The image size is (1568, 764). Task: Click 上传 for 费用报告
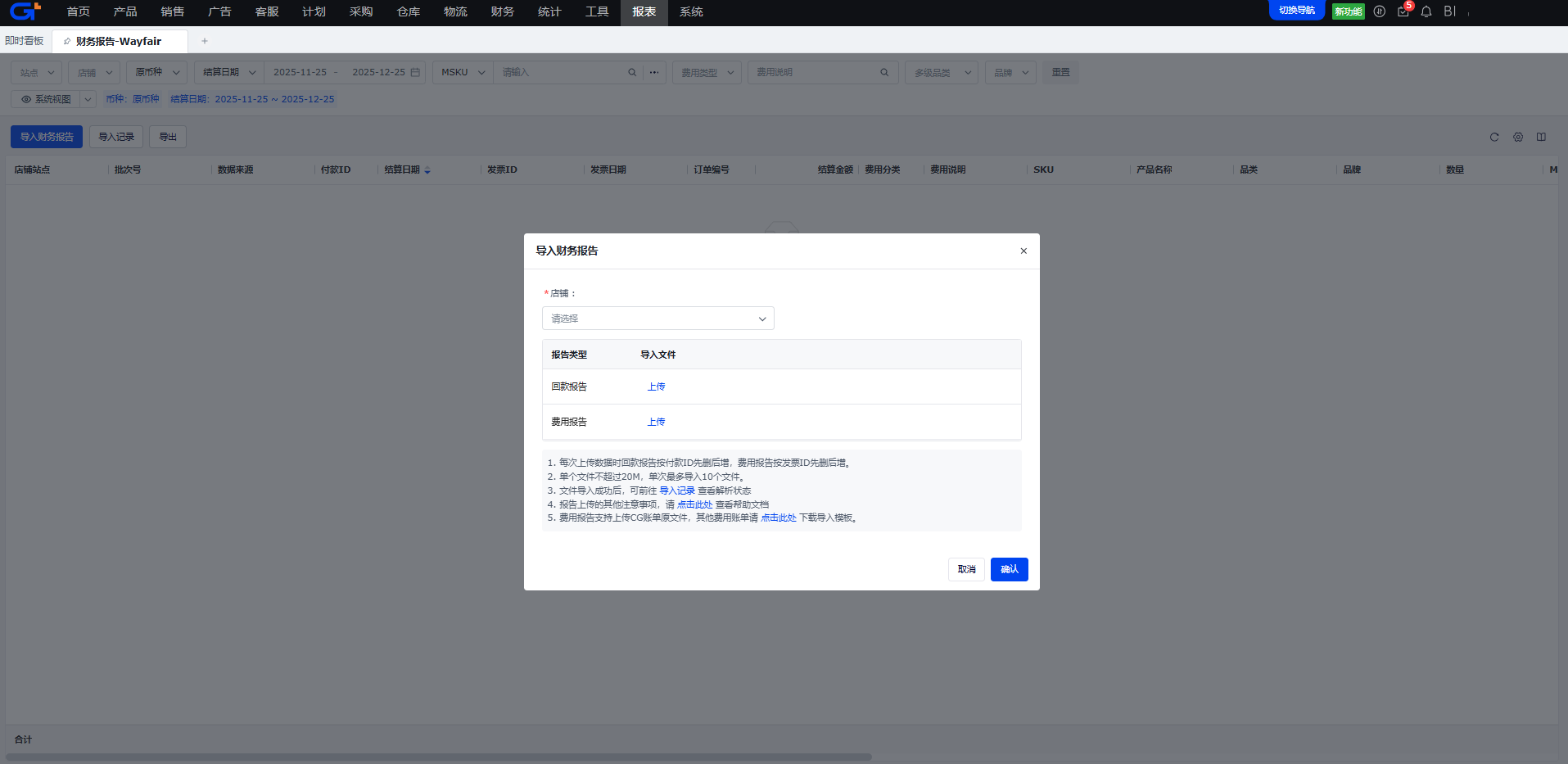[657, 422]
